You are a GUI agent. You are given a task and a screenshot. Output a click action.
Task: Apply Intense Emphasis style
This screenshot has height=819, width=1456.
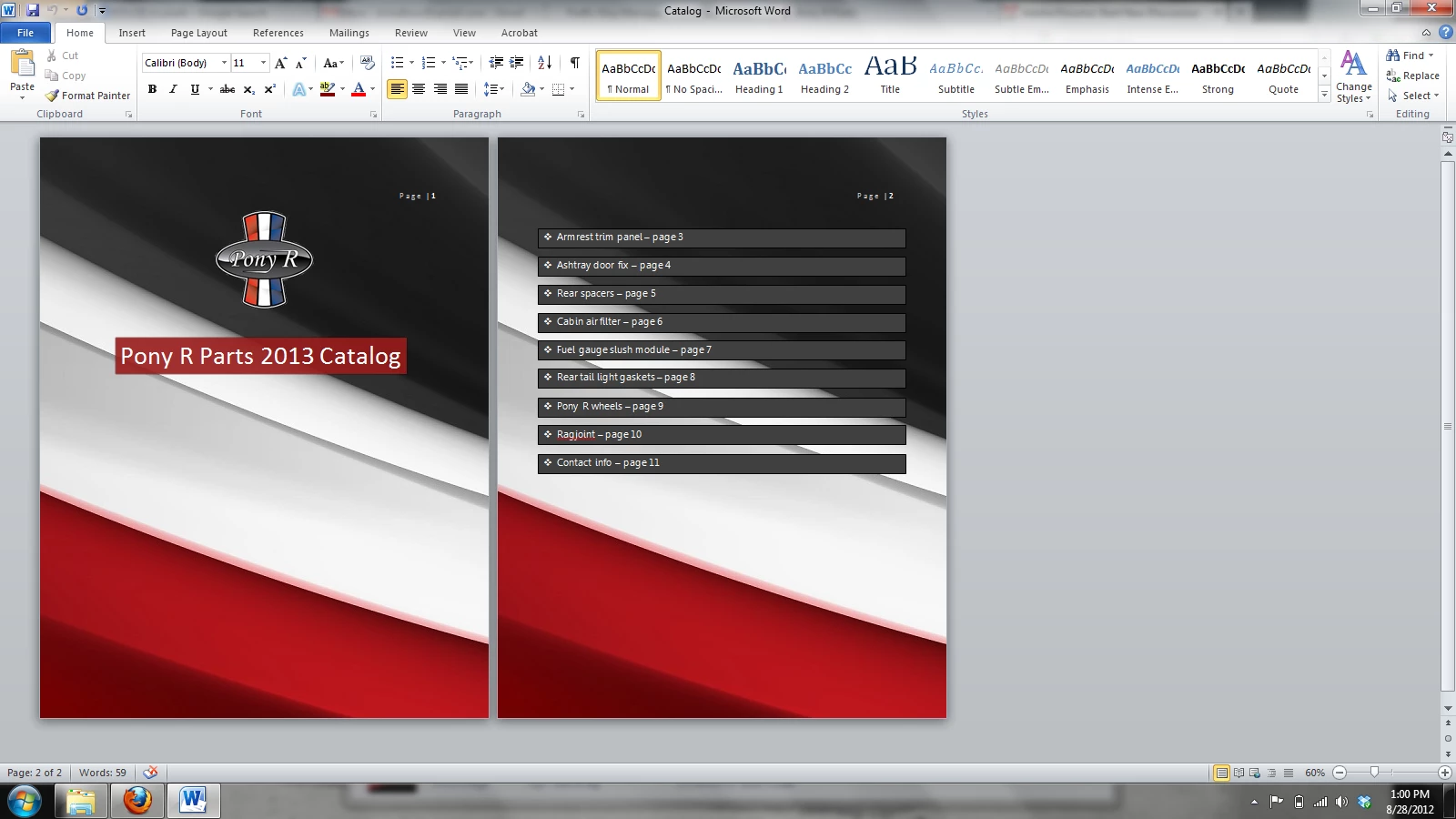[x=1152, y=76]
